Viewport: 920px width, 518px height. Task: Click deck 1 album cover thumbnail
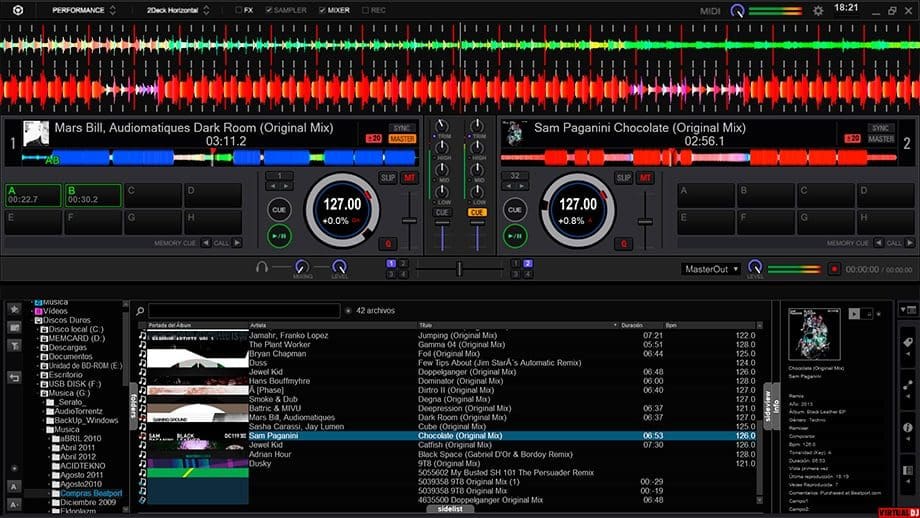click(x=36, y=134)
